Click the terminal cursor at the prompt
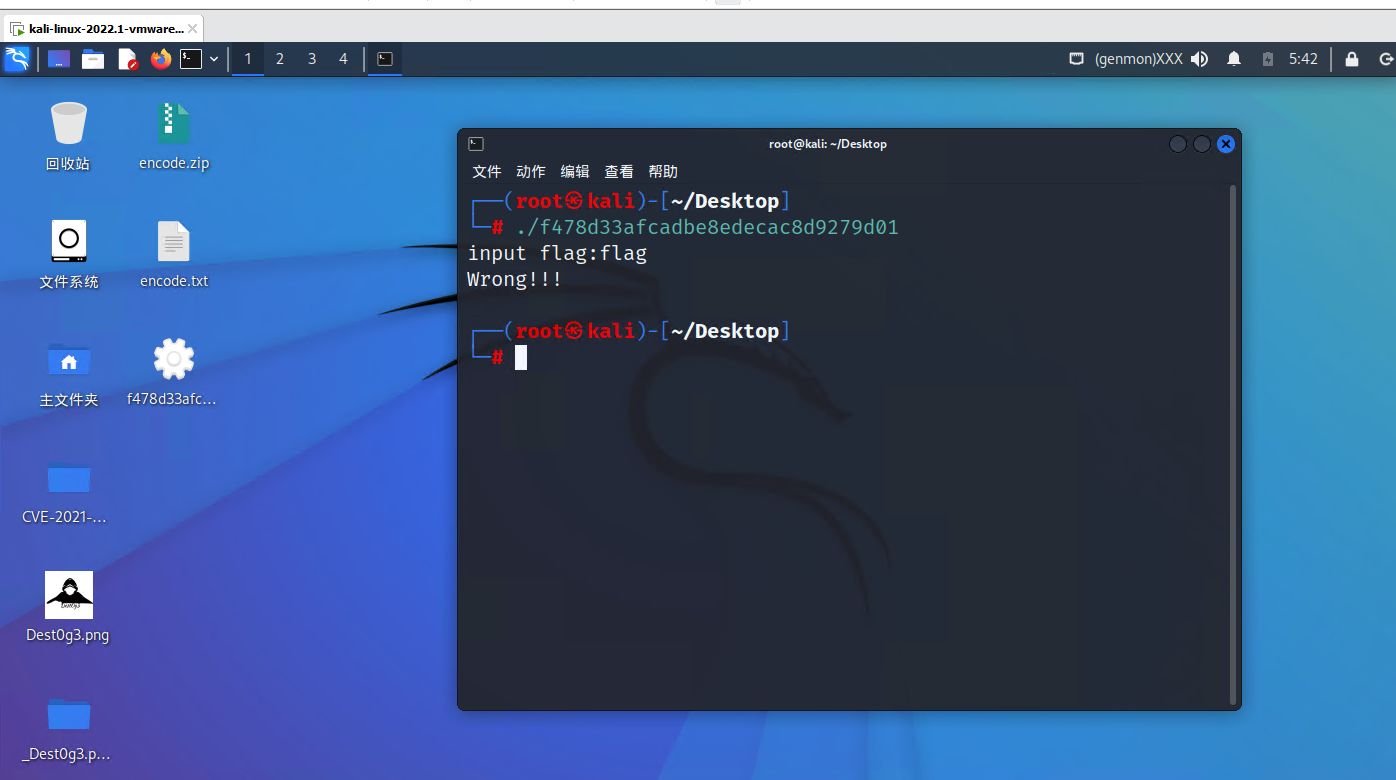 (521, 357)
